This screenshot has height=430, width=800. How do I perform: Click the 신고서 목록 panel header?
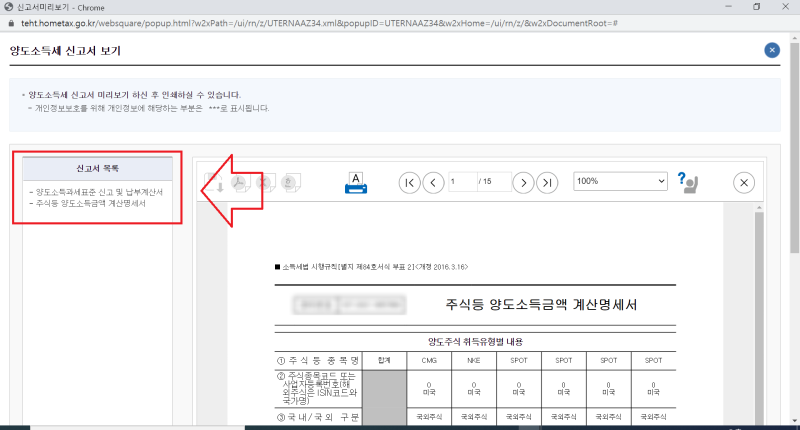pos(97,168)
